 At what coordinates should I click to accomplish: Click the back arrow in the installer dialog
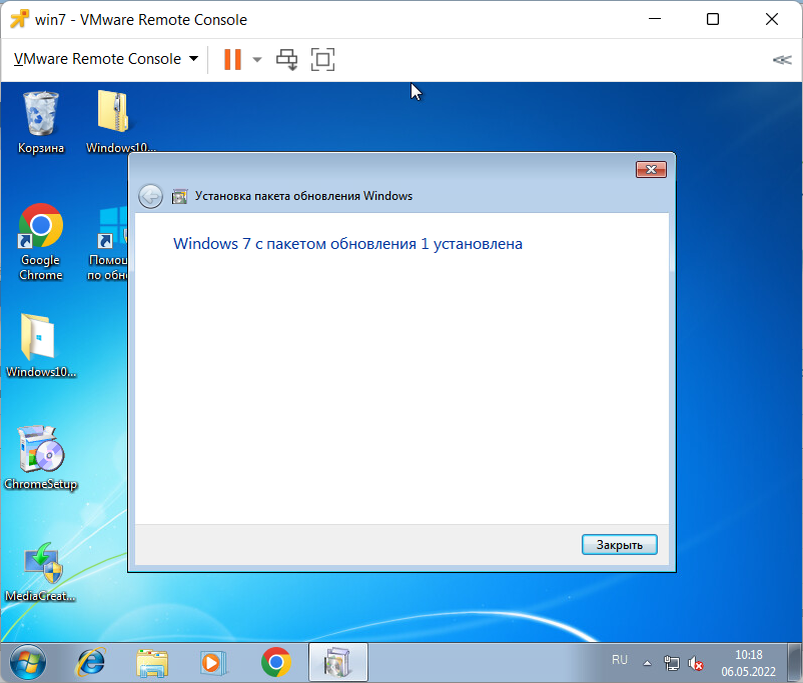tap(151, 196)
